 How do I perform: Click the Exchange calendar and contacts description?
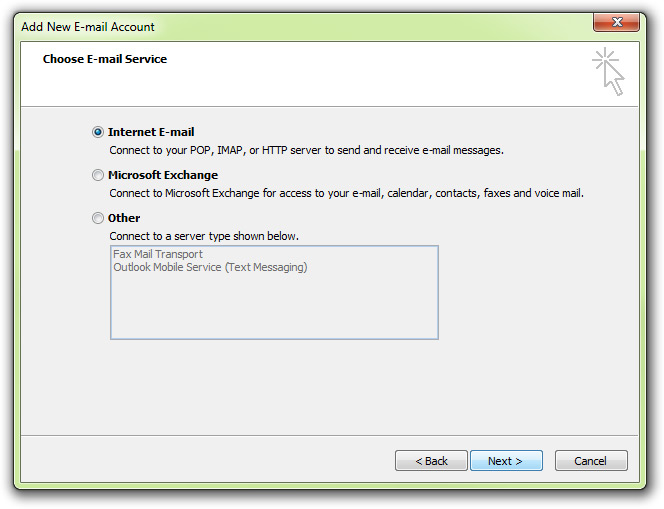click(x=346, y=193)
